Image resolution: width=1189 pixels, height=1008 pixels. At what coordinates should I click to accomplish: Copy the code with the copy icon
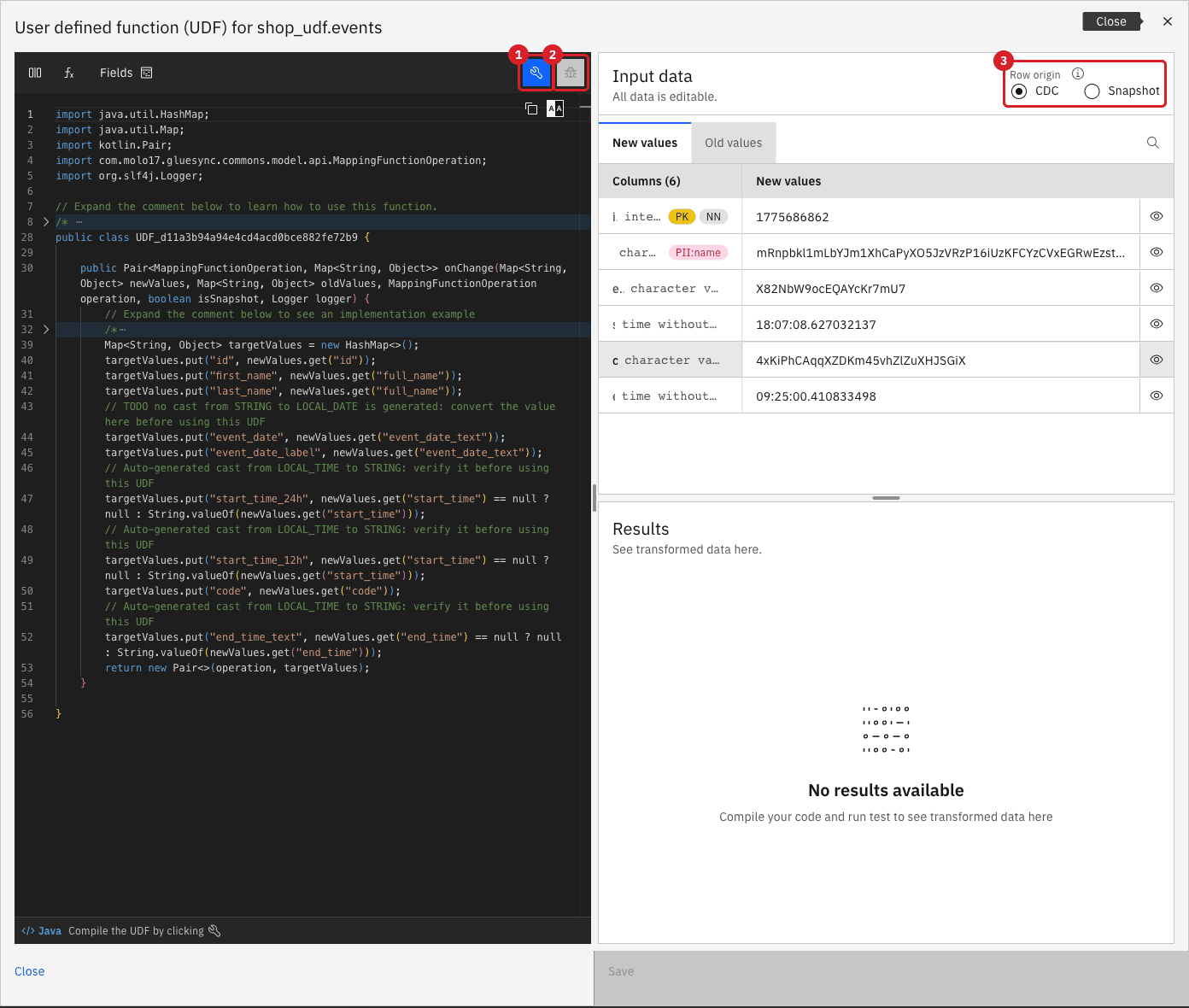[x=531, y=108]
